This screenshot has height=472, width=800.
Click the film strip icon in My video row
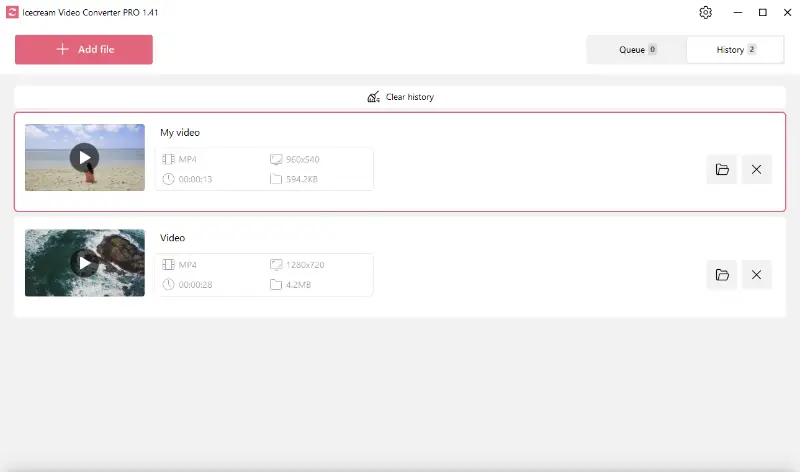coord(168,159)
